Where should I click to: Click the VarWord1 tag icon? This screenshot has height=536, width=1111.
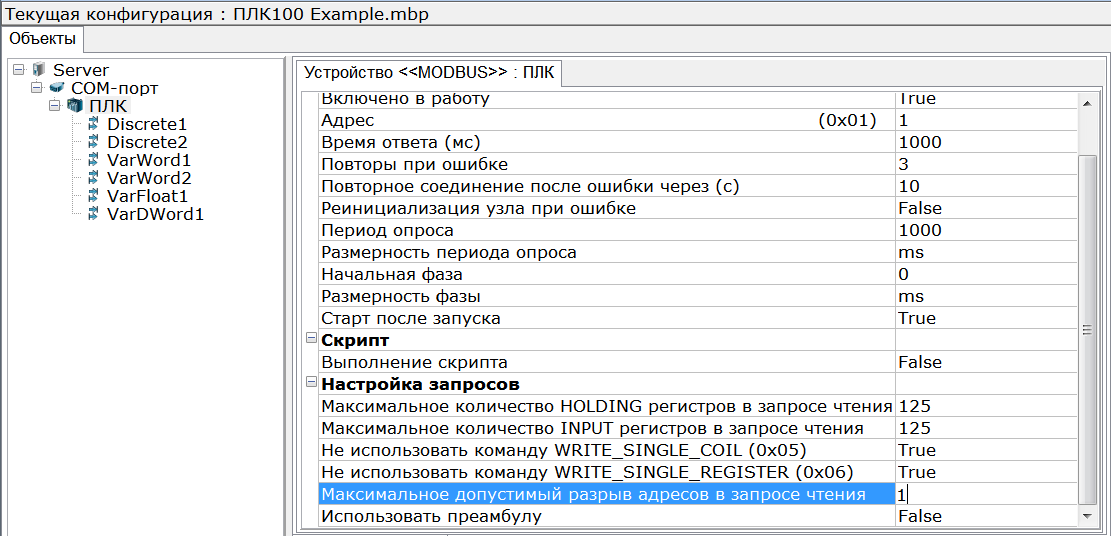tap(93, 160)
